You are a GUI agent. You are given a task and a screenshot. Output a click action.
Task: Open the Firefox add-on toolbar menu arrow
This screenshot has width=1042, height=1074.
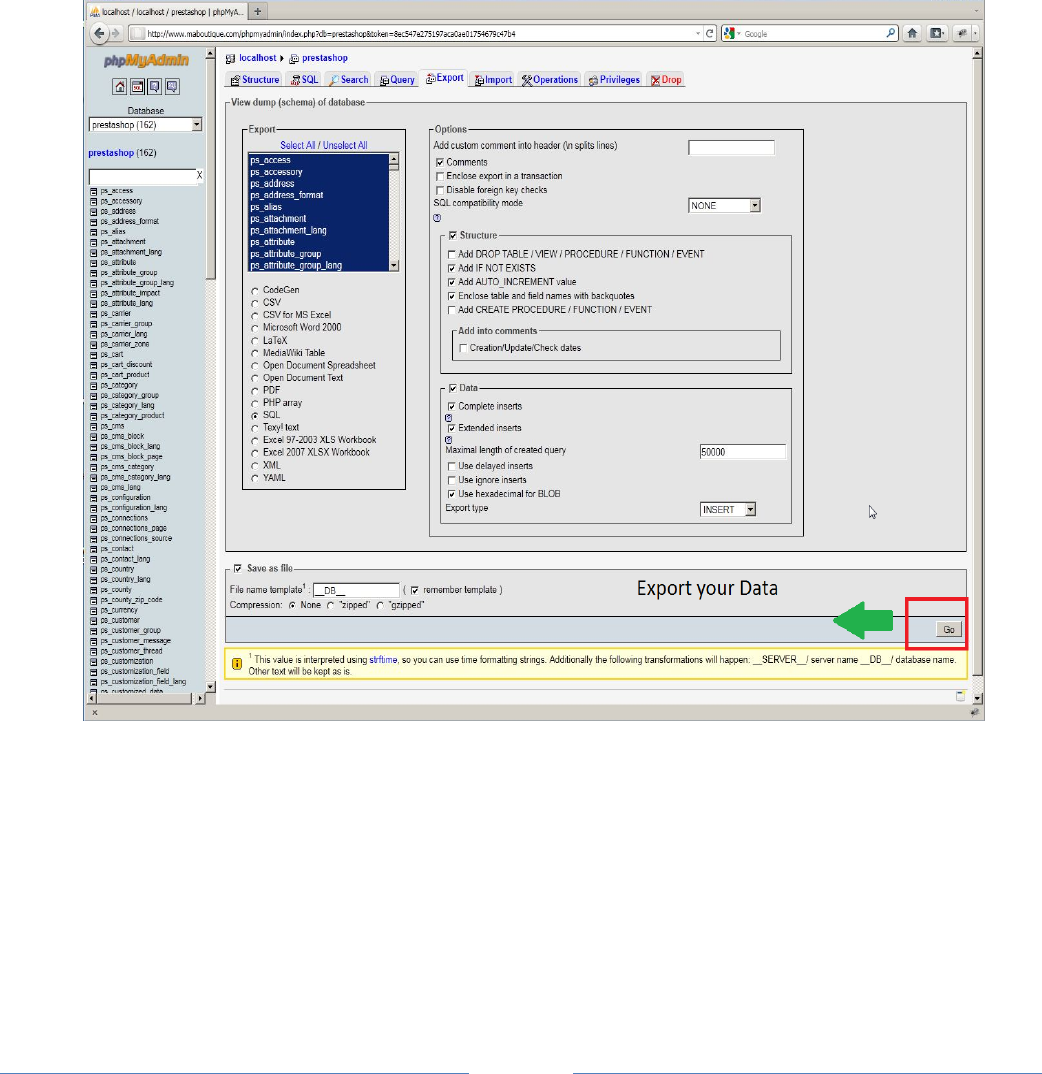[976, 33]
